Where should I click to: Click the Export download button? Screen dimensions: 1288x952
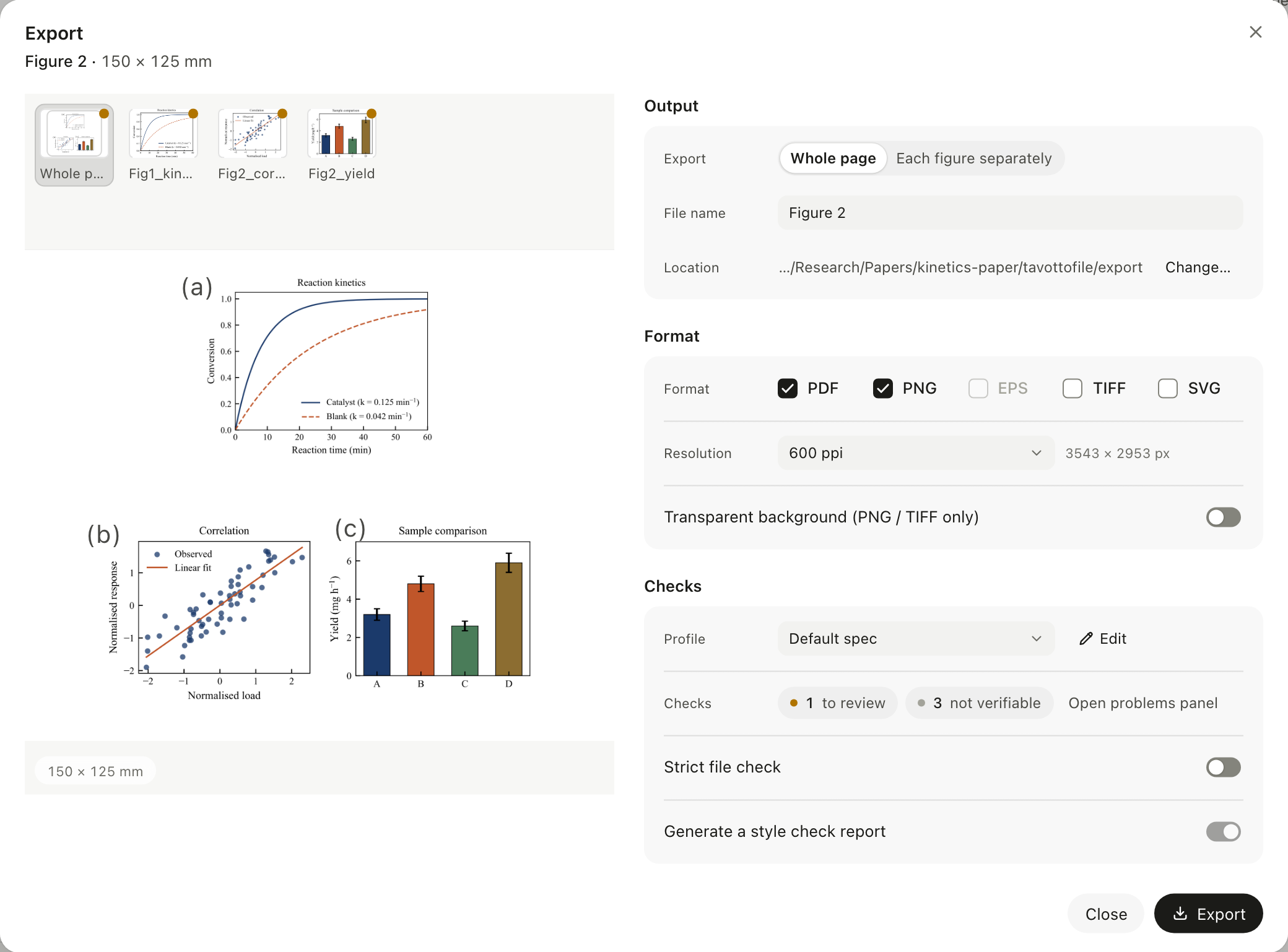[x=1208, y=914]
